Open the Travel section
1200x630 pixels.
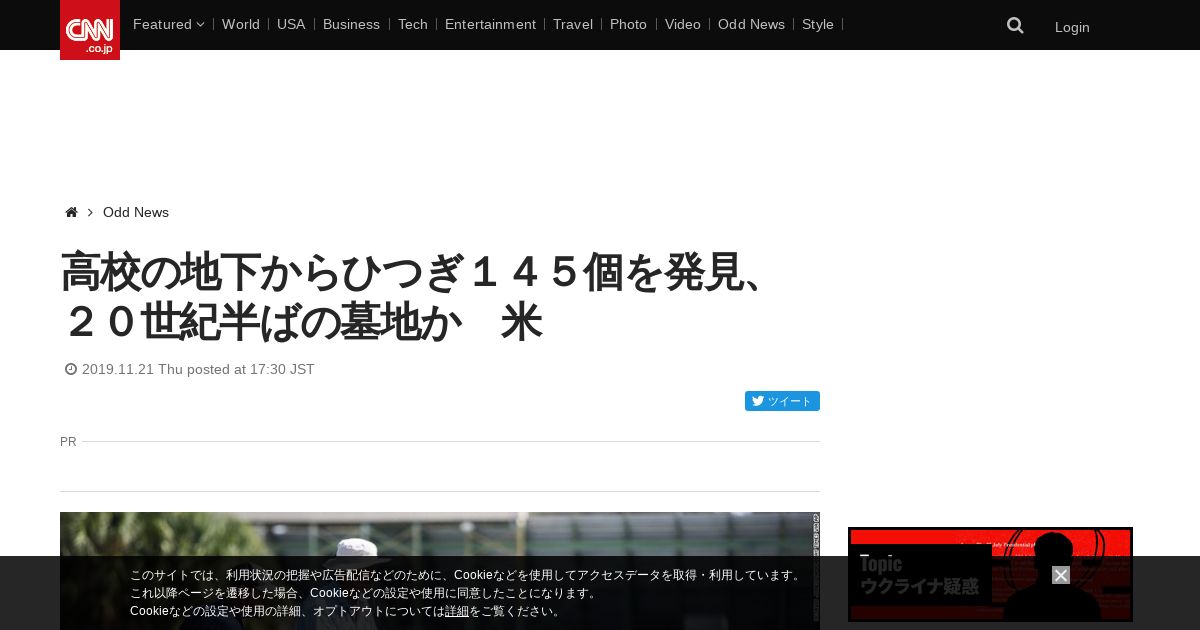click(x=573, y=24)
